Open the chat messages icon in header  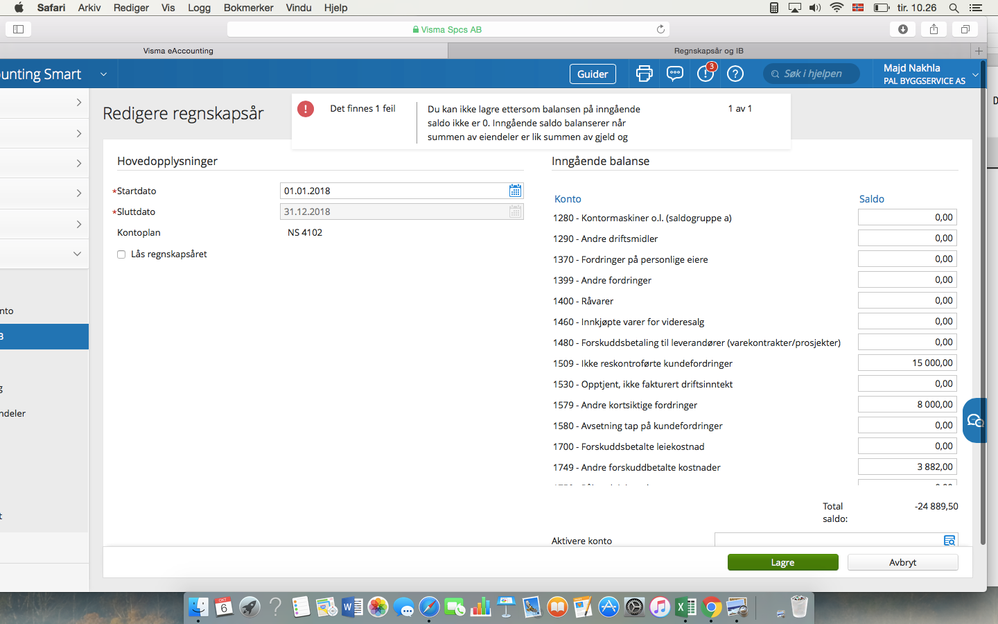pyautogui.click(x=675, y=74)
